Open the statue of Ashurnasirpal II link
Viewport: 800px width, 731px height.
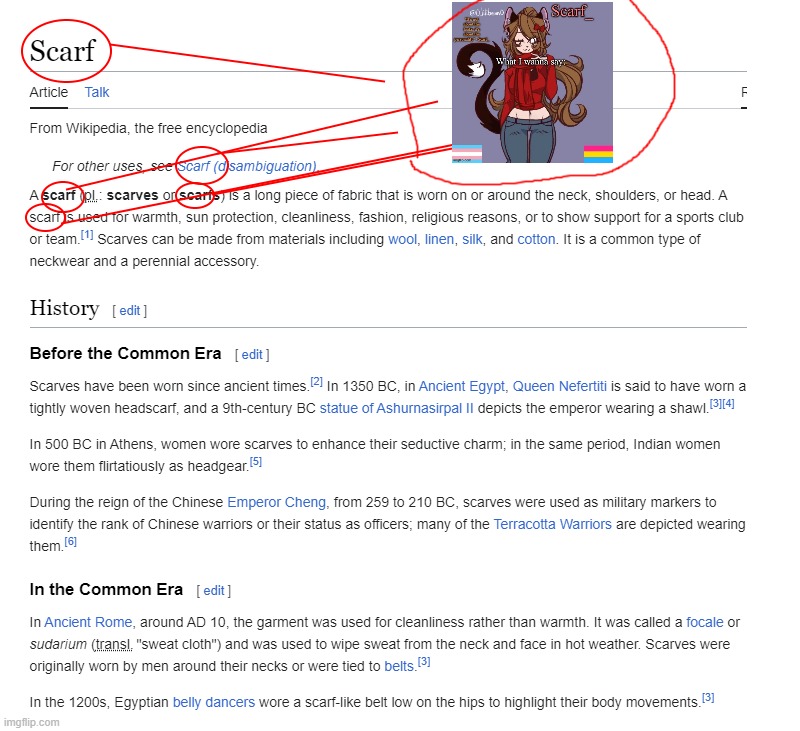point(396,409)
